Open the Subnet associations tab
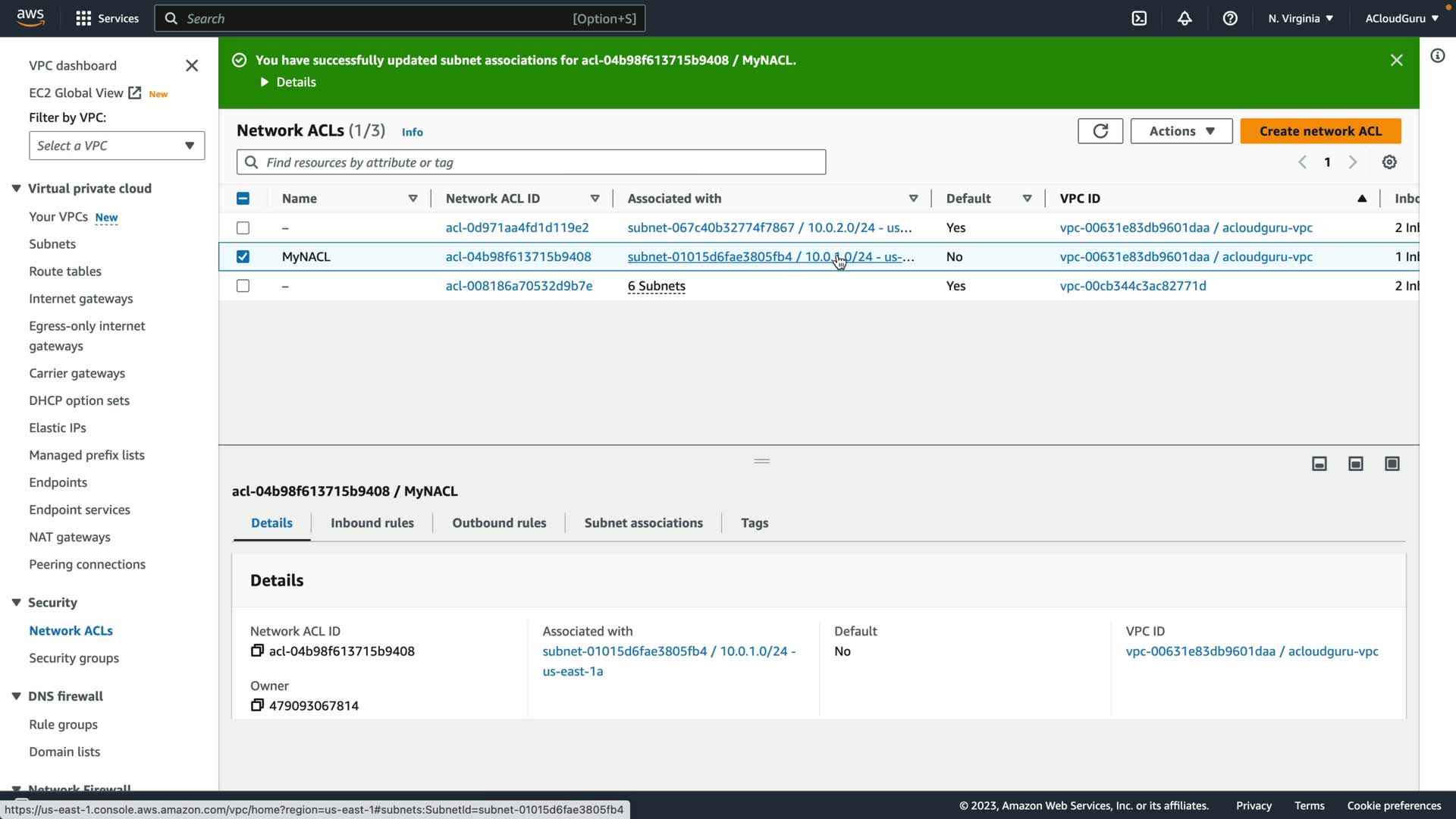This screenshot has height=819, width=1456. tap(643, 522)
